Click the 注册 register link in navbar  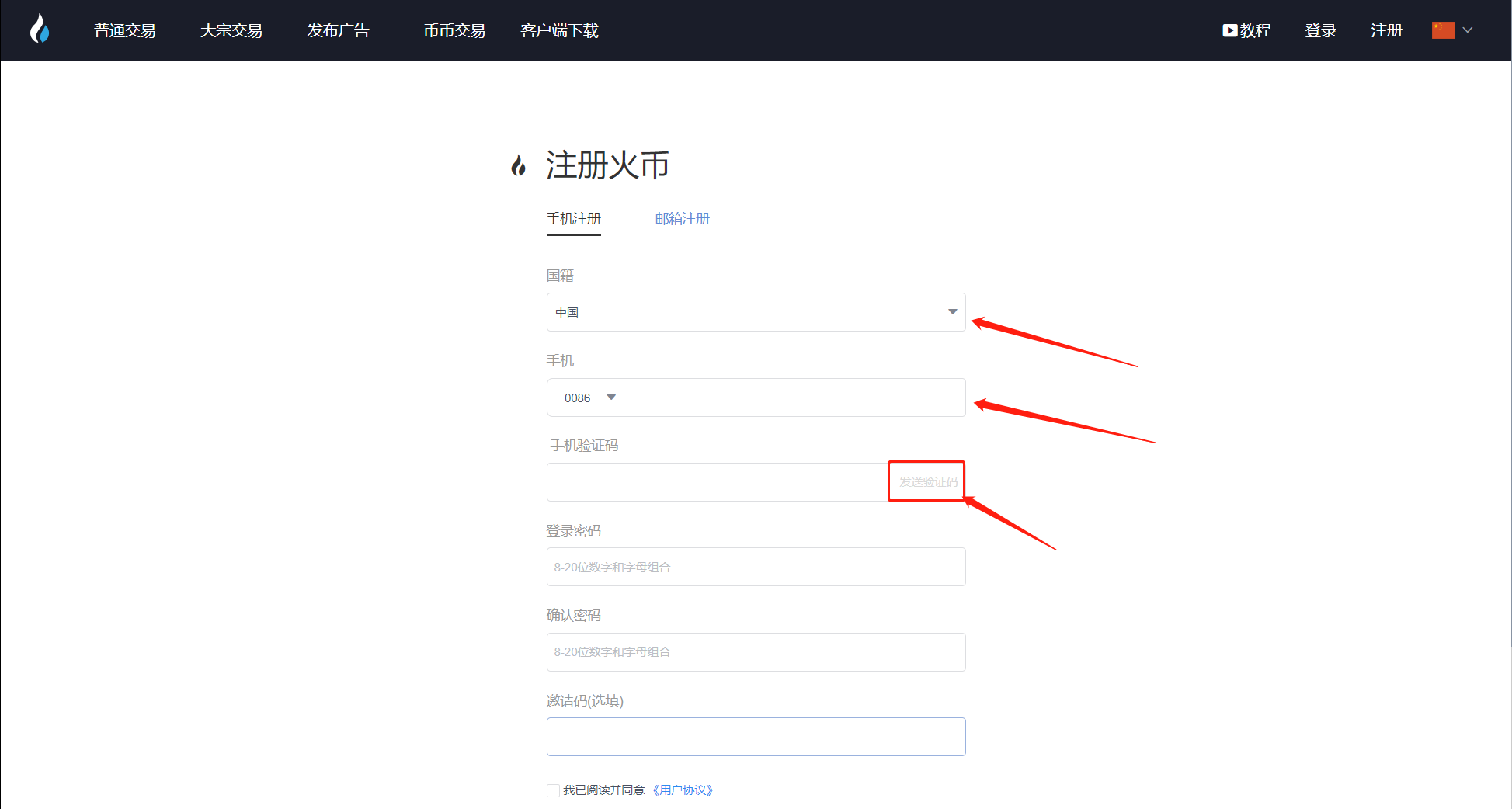click(x=1386, y=30)
